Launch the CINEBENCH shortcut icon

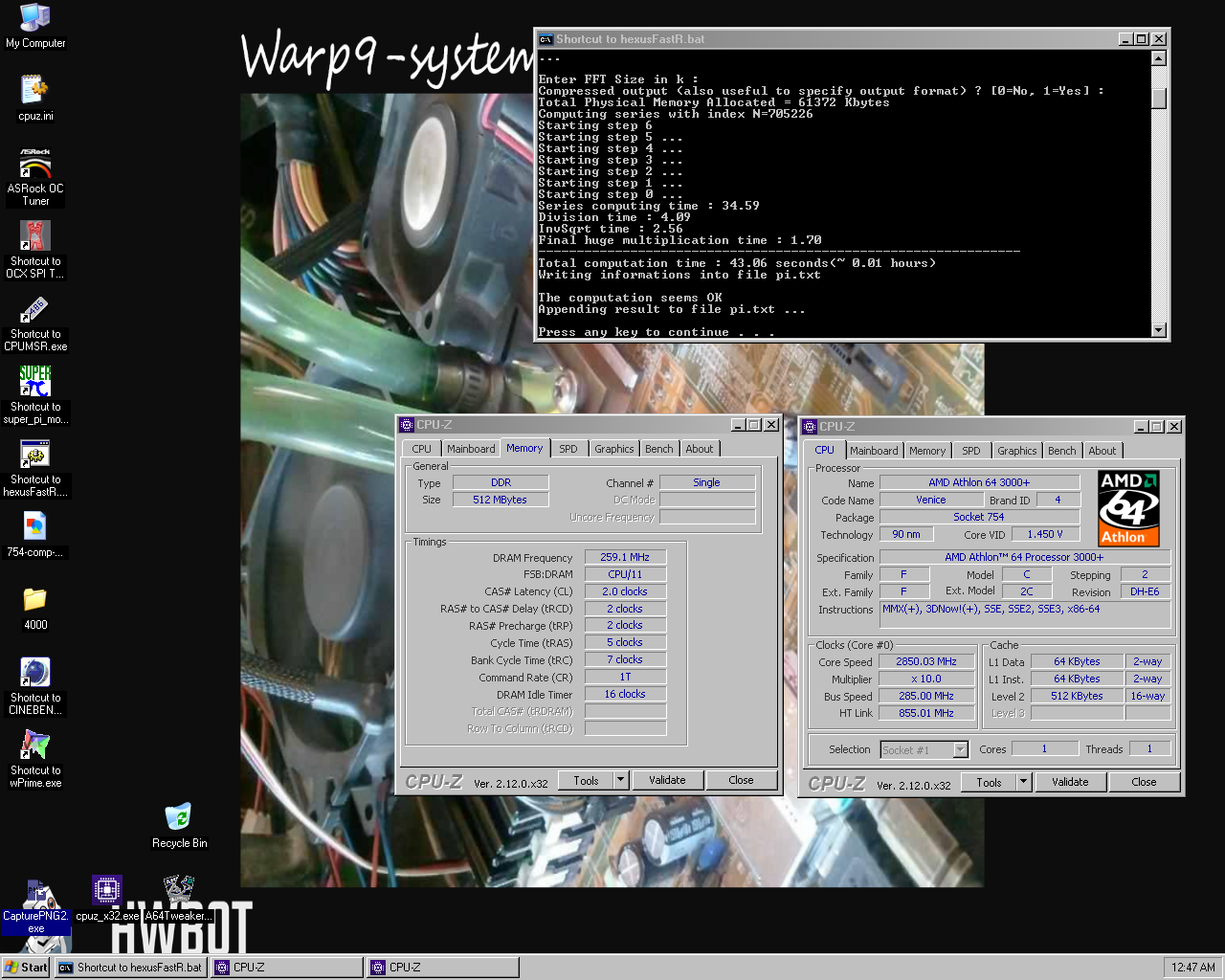(35, 673)
